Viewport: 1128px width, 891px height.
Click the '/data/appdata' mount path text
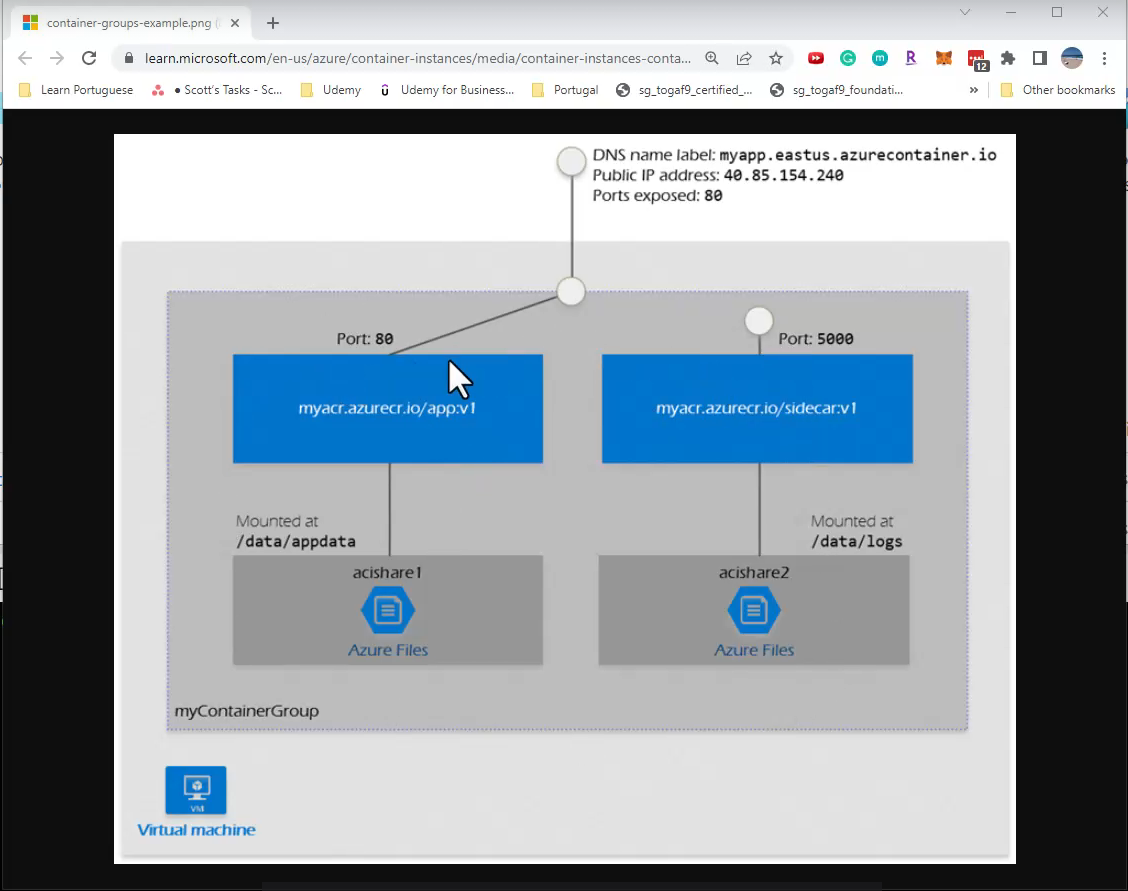click(x=296, y=542)
